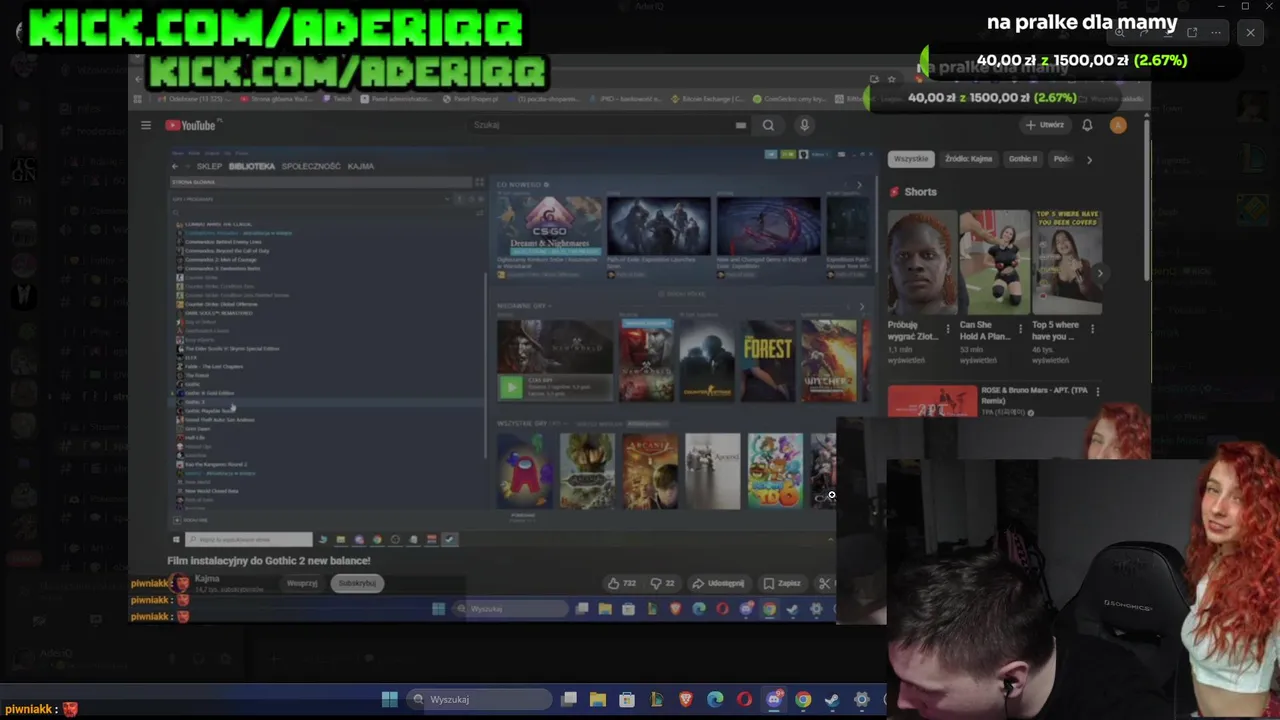Viewport: 1280px width, 720px height.
Task: Open the overlay popout icon at top right
Action: [x=1192, y=33]
